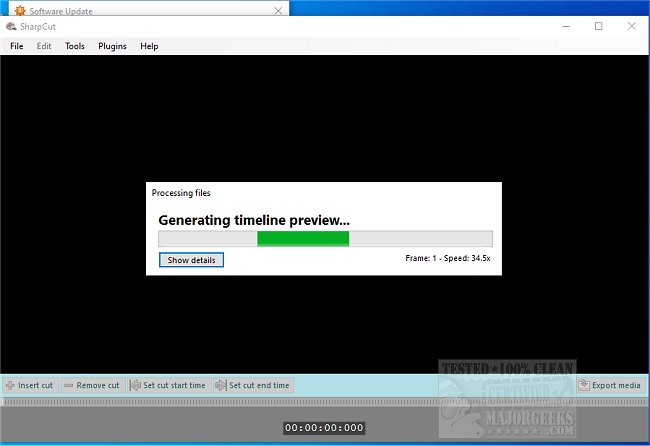Click the 00:00:00:000 timecode display

pos(324,428)
